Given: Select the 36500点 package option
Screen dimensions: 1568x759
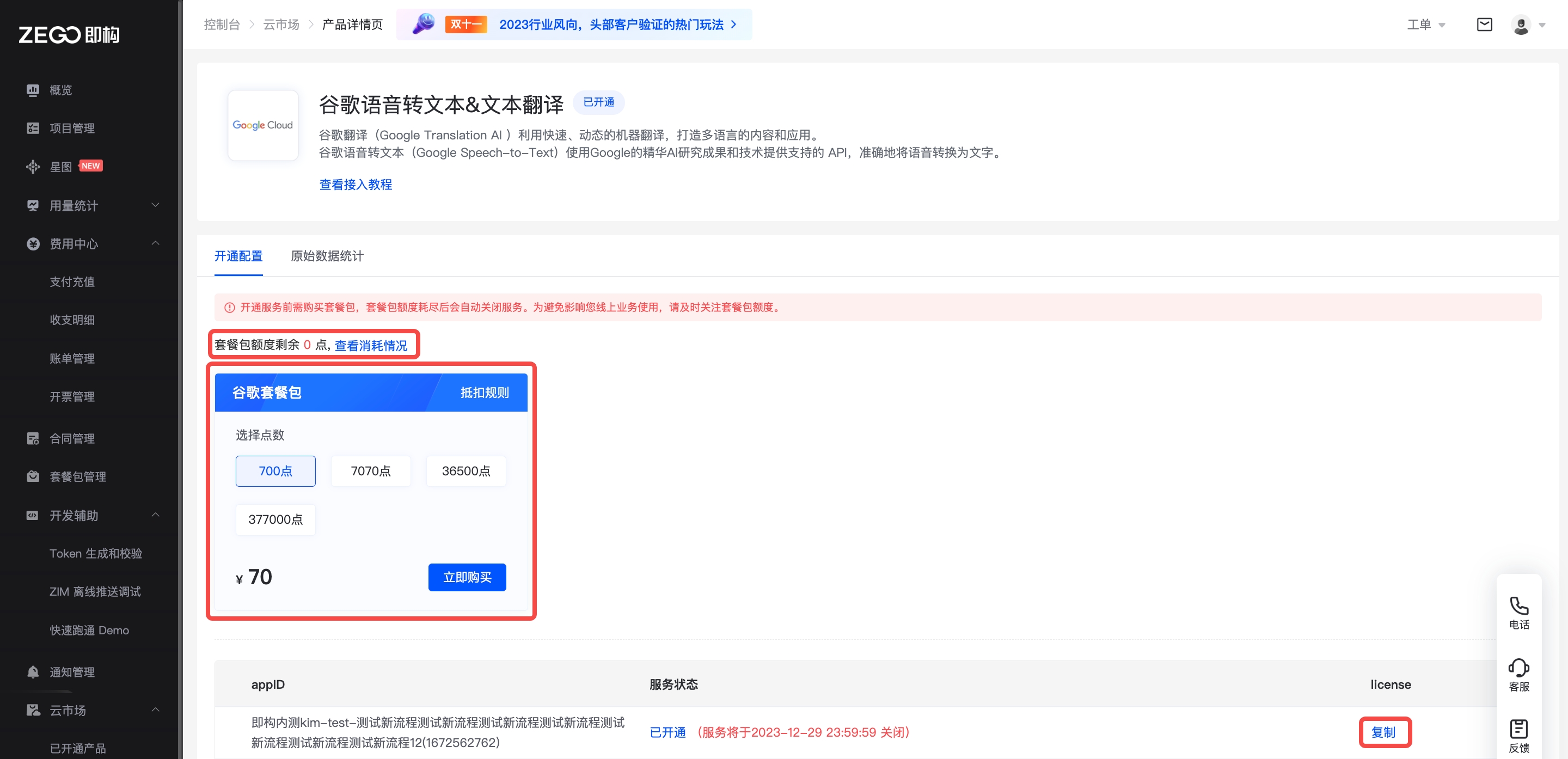Looking at the screenshot, I should (x=466, y=471).
